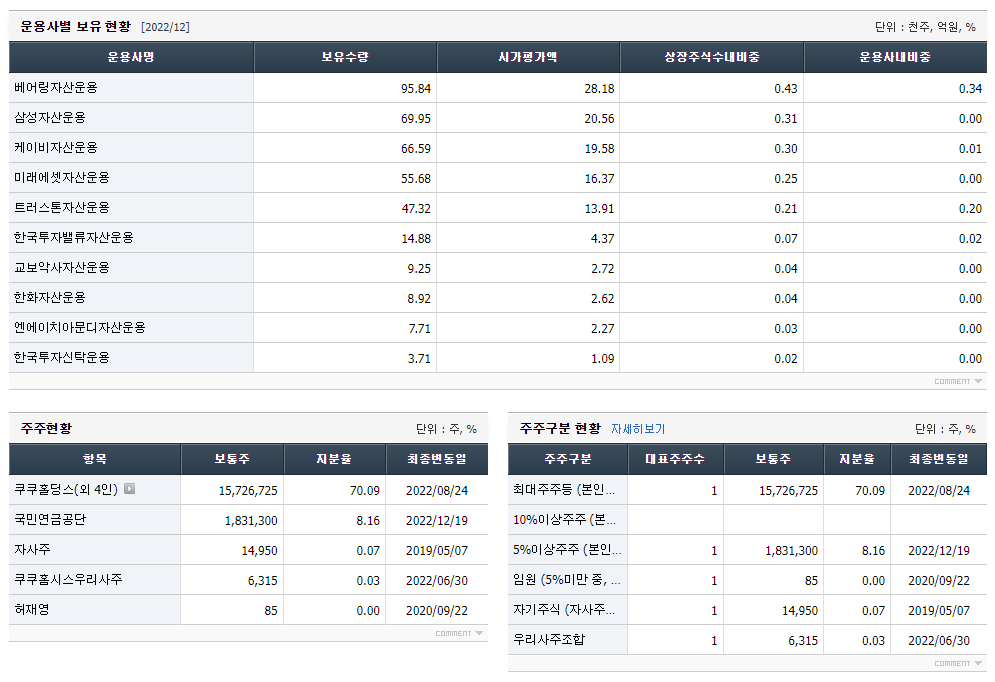The image size is (995, 682).
Task: Click the 운용사별 보유 현황 section title
Action: [x=76, y=27]
